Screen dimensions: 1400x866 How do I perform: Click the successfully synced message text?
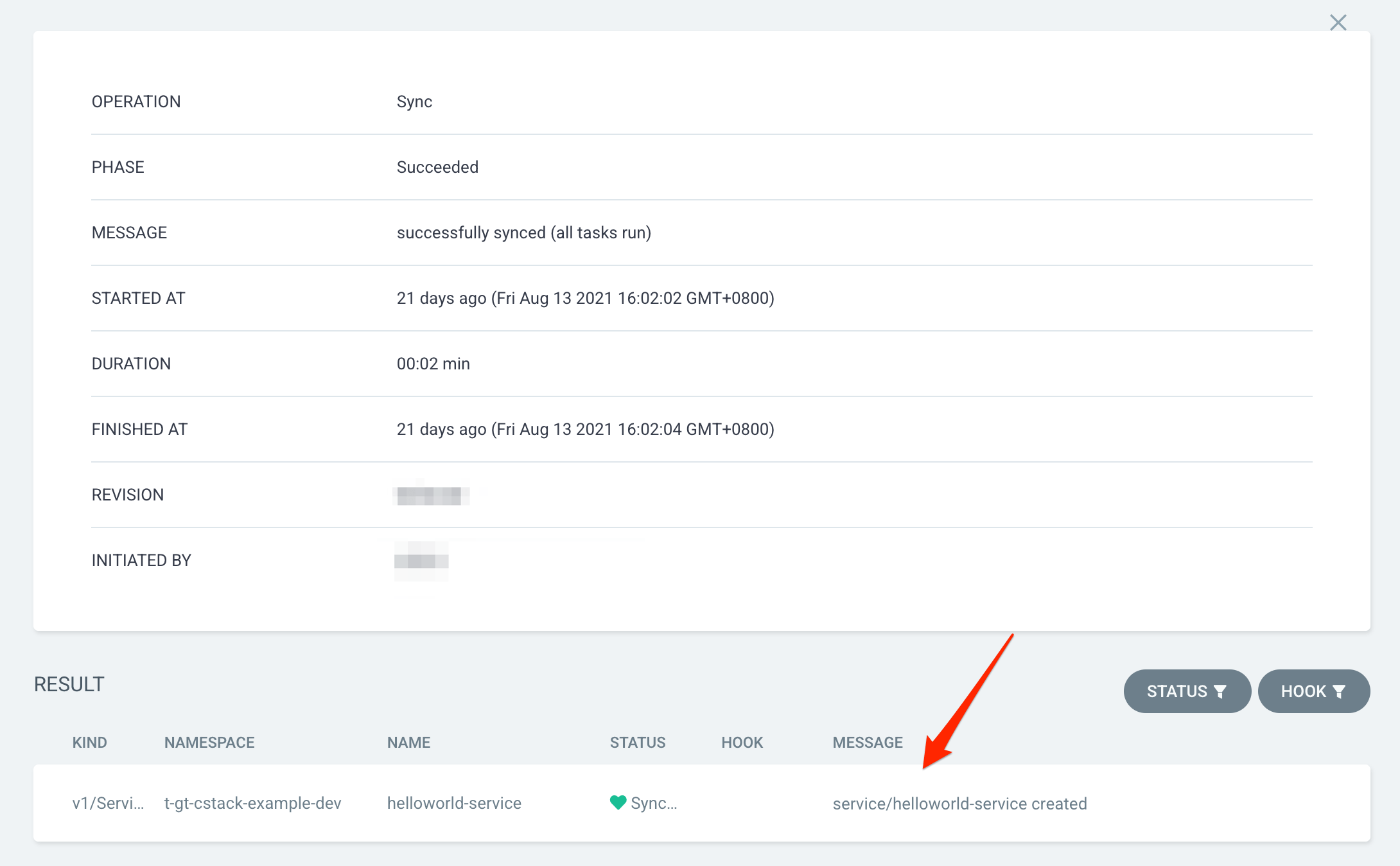point(524,233)
